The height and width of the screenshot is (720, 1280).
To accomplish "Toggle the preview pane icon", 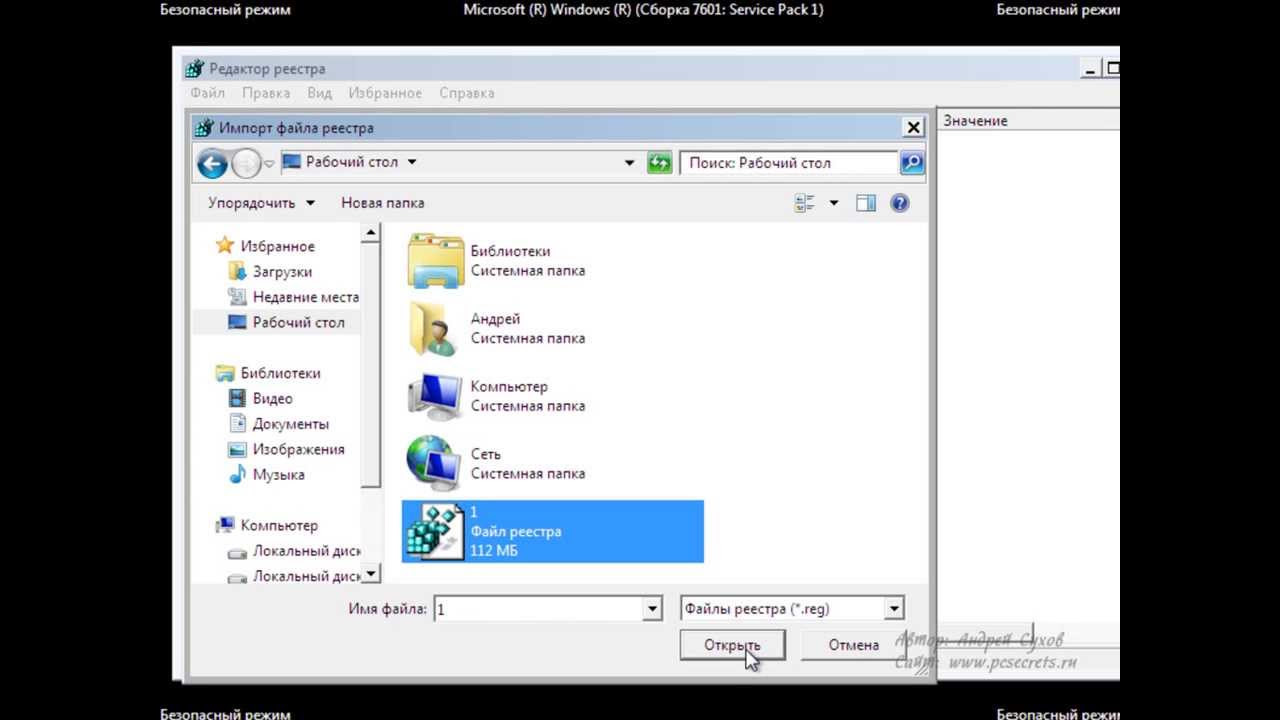I will (x=866, y=203).
